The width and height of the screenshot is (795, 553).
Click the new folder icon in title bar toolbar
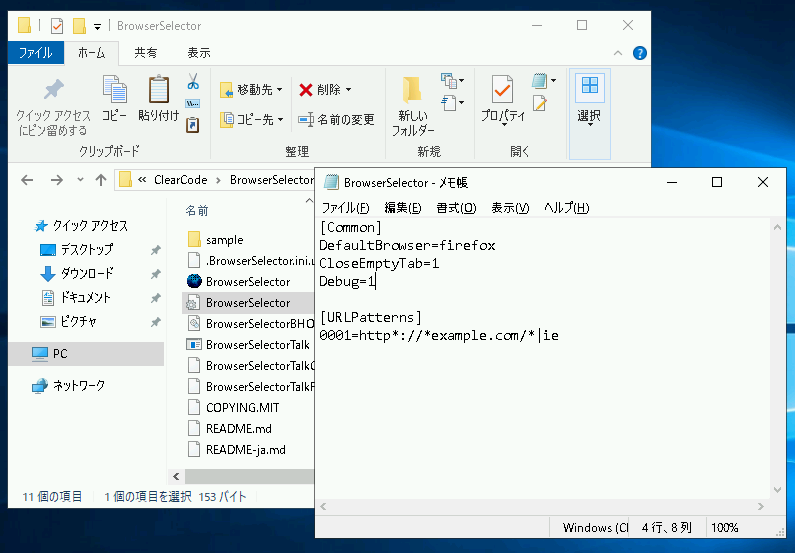point(79,26)
